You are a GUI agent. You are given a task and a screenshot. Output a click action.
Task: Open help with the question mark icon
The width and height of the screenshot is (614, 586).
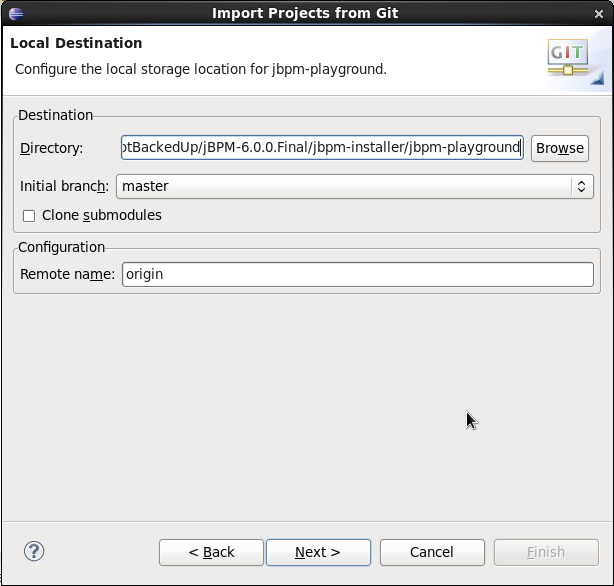click(34, 551)
